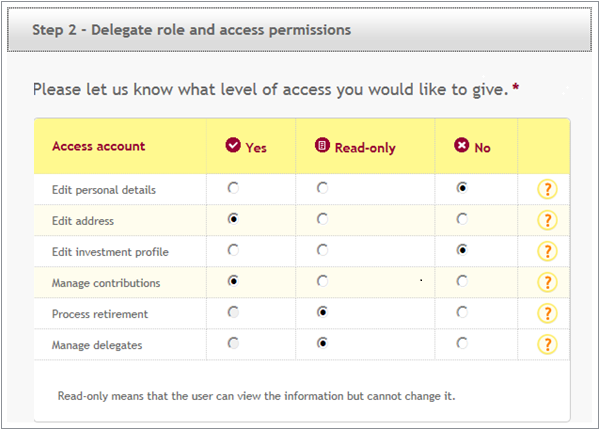Open help icon for Edit investment profile
Image resolution: width=601 pixels, height=431 pixels.
point(547,252)
